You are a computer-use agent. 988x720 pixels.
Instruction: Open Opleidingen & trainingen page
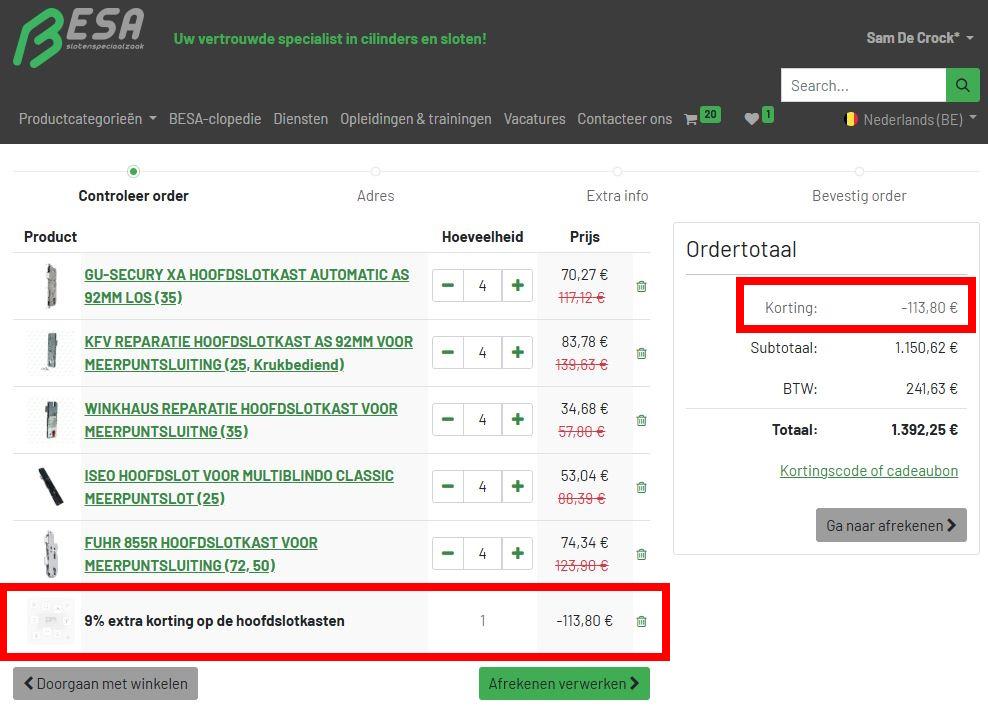pyautogui.click(x=415, y=119)
